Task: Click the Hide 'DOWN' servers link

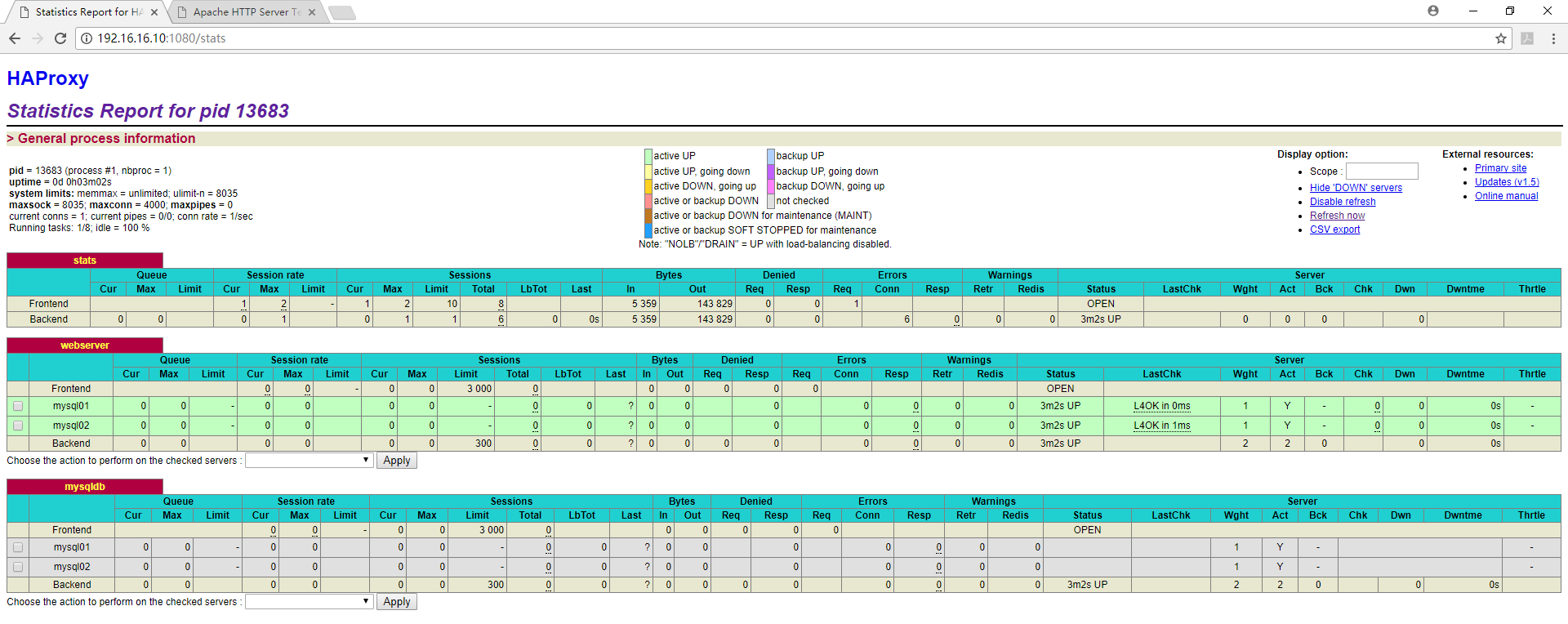Action: coord(1356,188)
